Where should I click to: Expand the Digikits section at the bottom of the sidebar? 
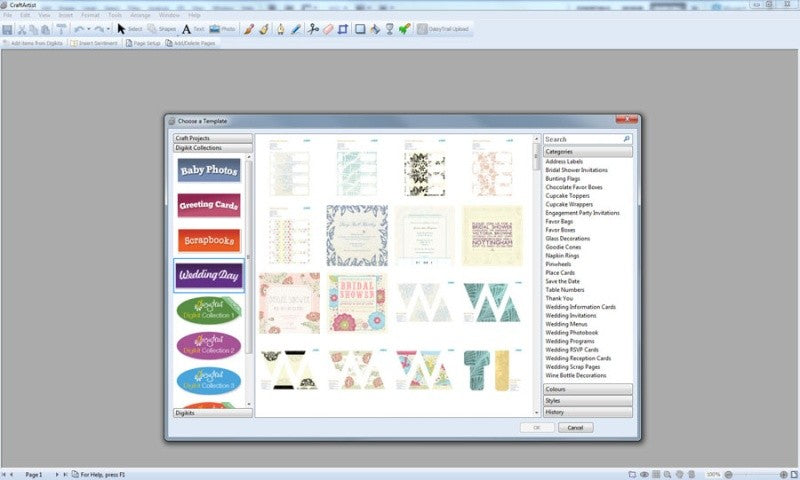[213, 413]
